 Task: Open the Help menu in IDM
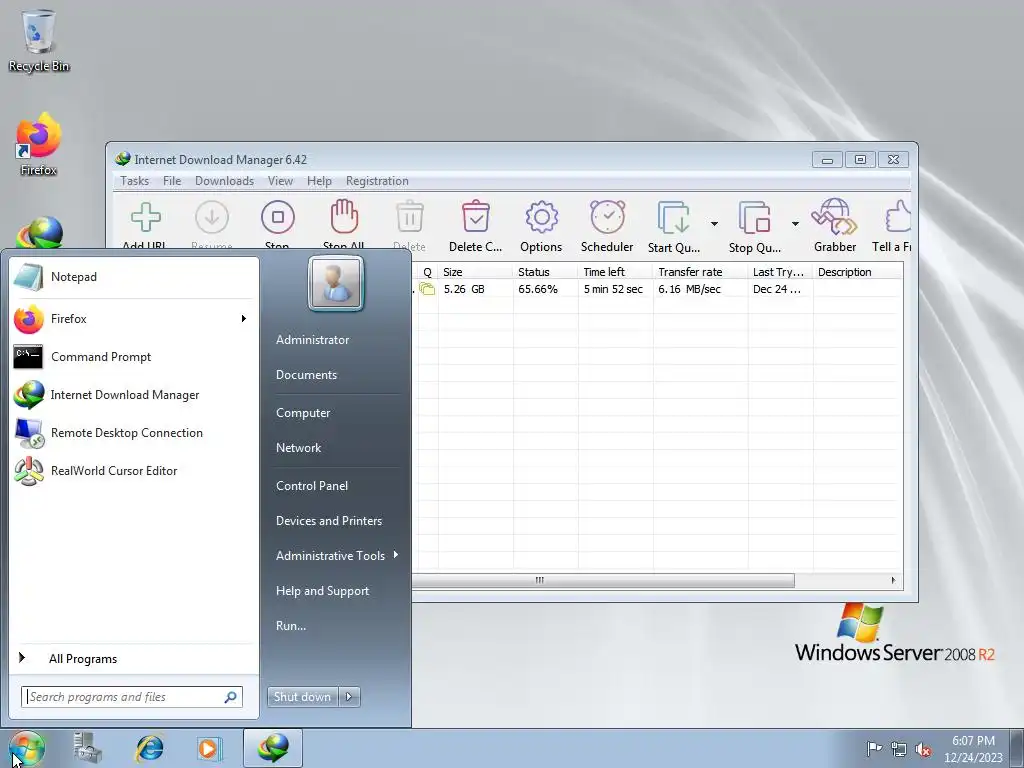click(x=319, y=181)
